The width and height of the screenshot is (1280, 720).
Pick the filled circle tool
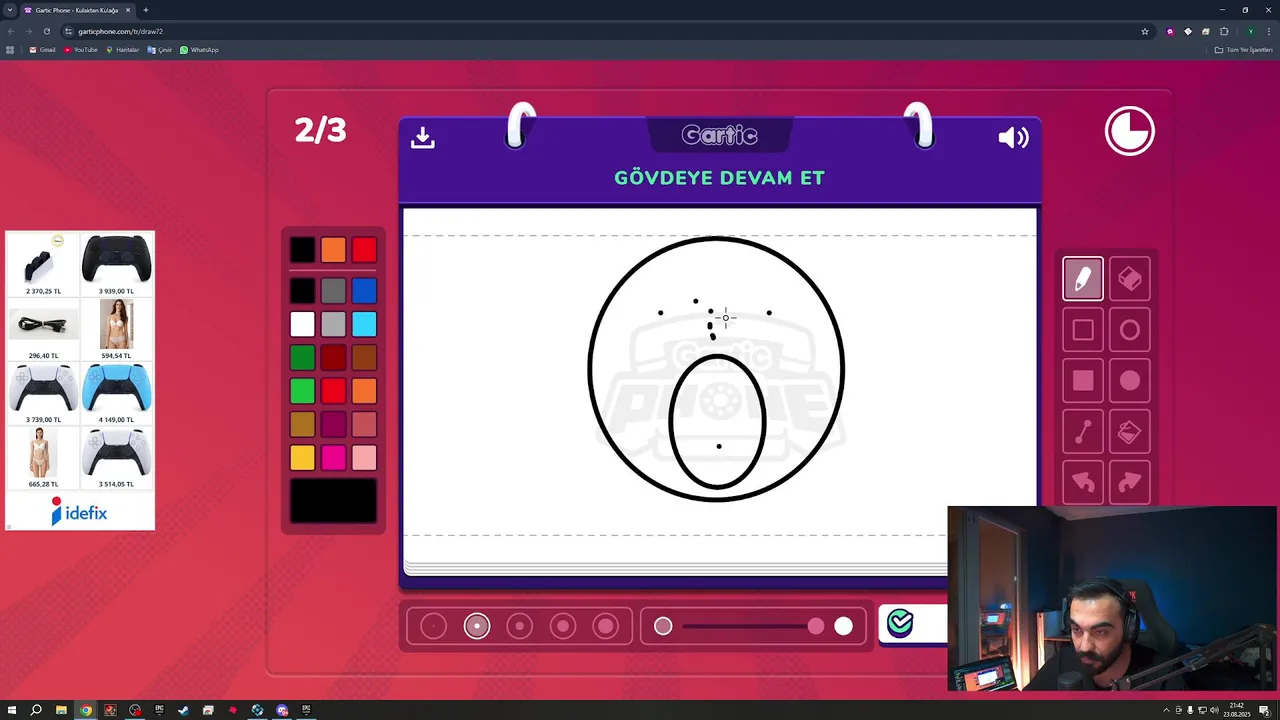[1130, 381]
